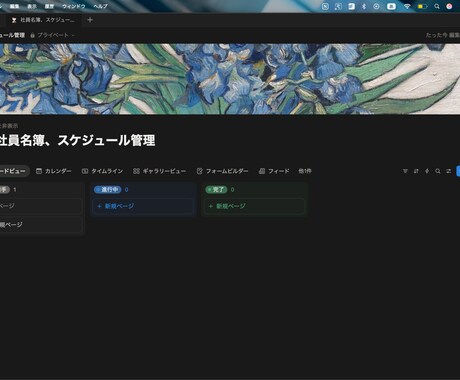
Task: Open 履歴 menu in menu bar
Action: [49, 6]
